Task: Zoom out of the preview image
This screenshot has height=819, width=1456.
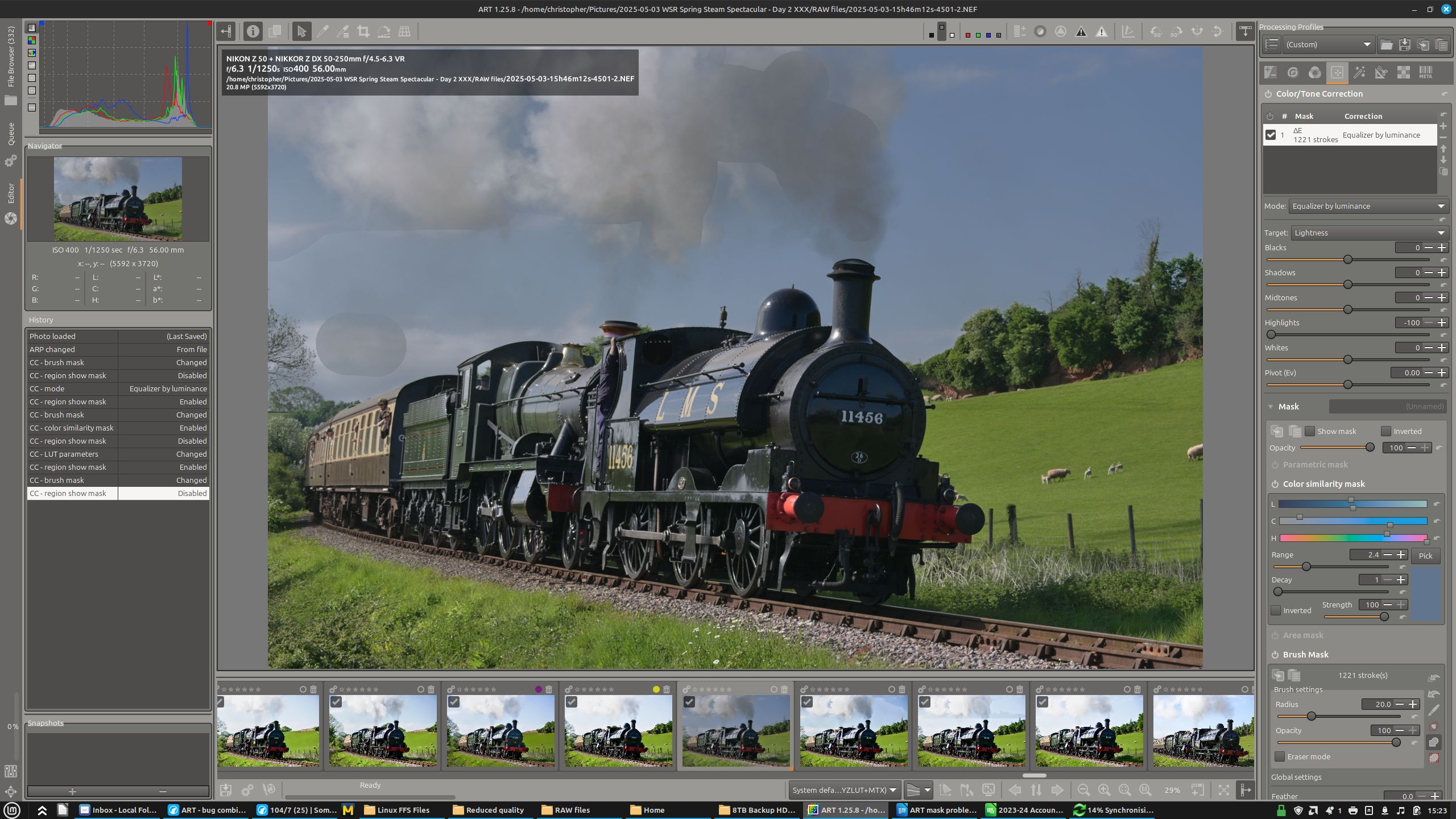Action: point(1083,790)
